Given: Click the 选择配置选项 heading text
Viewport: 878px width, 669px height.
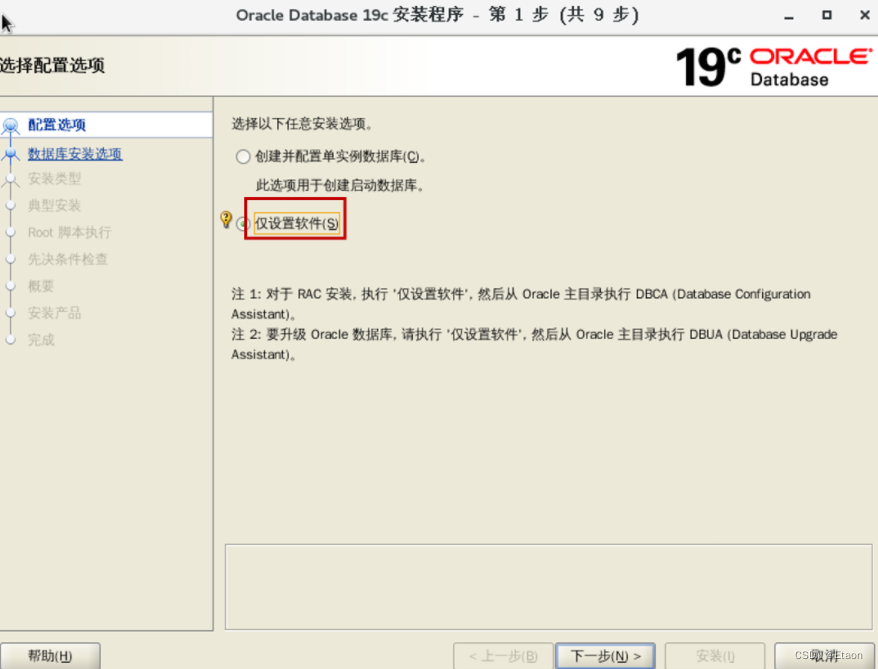Looking at the screenshot, I should point(52,66).
